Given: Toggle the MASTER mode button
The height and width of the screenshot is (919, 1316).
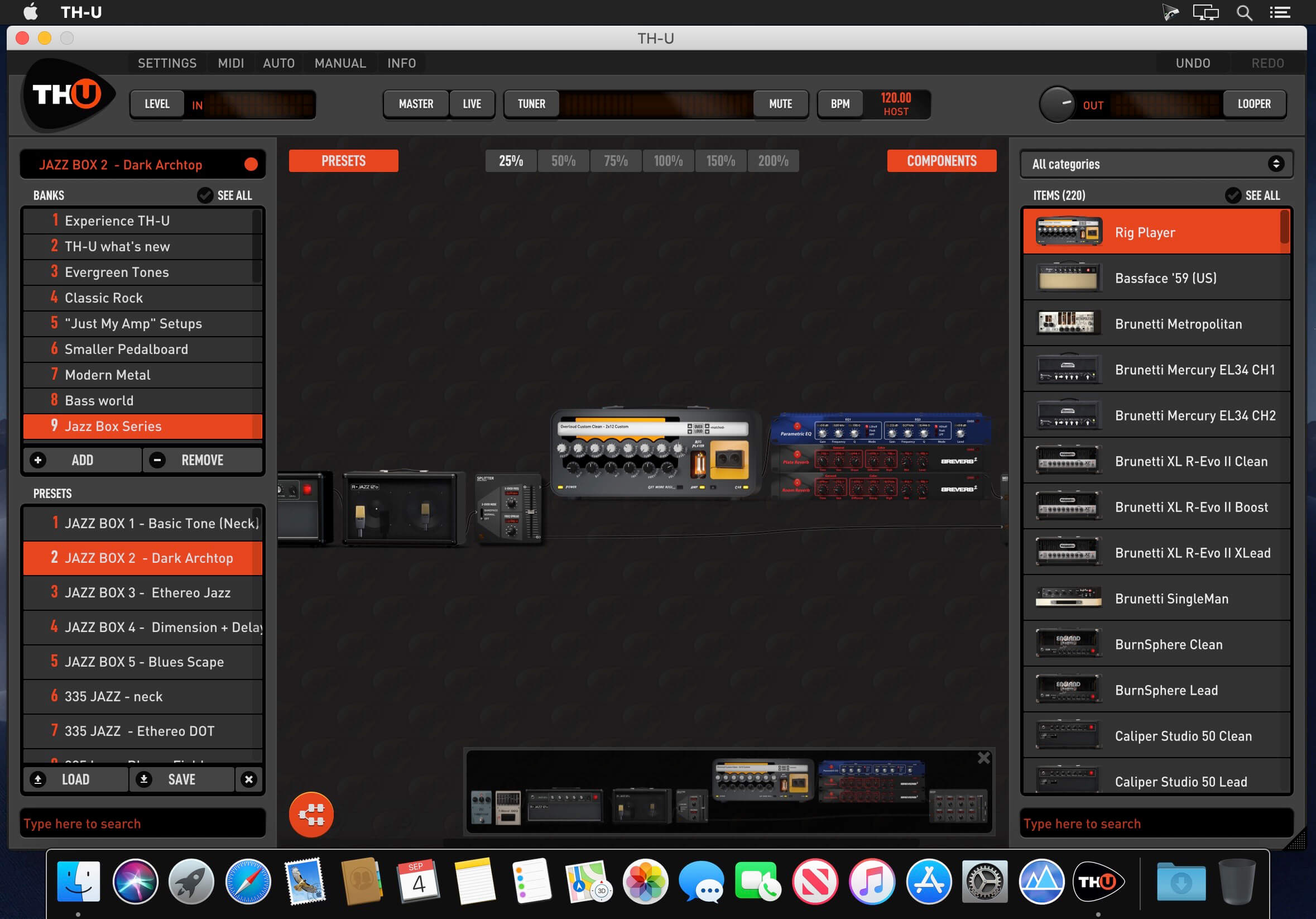Looking at the screenshot, I should 416,104.
